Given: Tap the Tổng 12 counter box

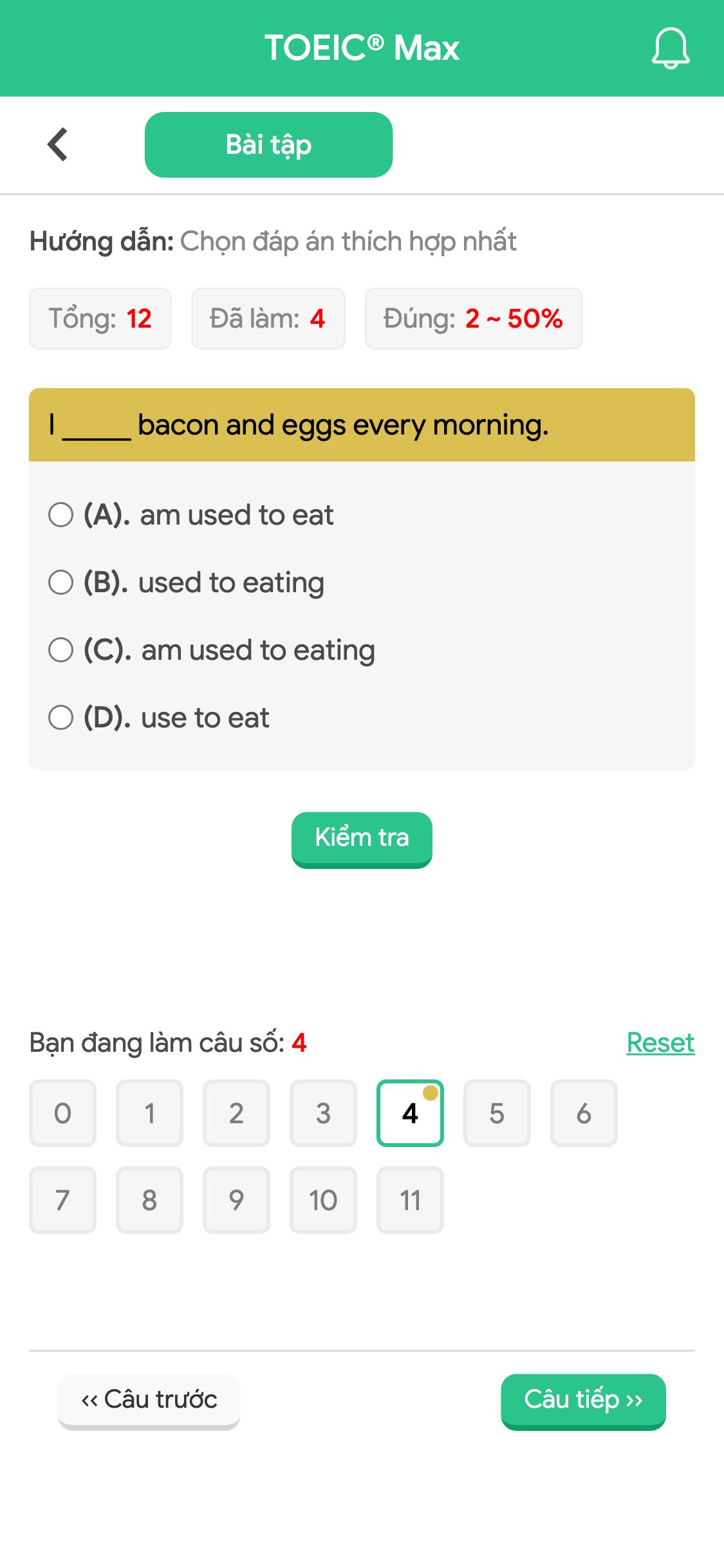Looking at the screenshot, I should [x=100, y=319].
